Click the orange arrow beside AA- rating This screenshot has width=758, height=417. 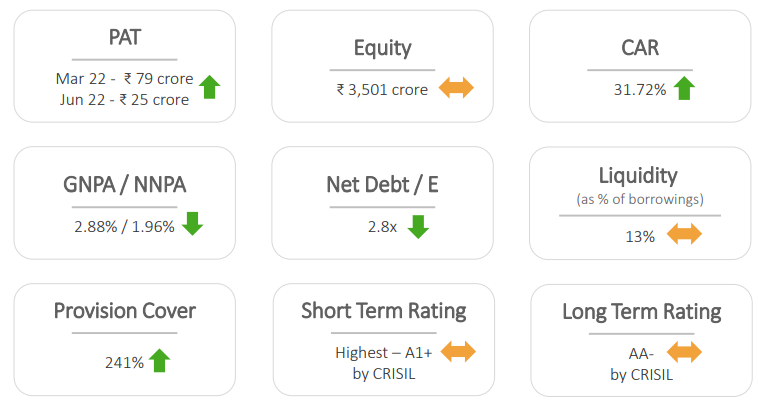684,352
